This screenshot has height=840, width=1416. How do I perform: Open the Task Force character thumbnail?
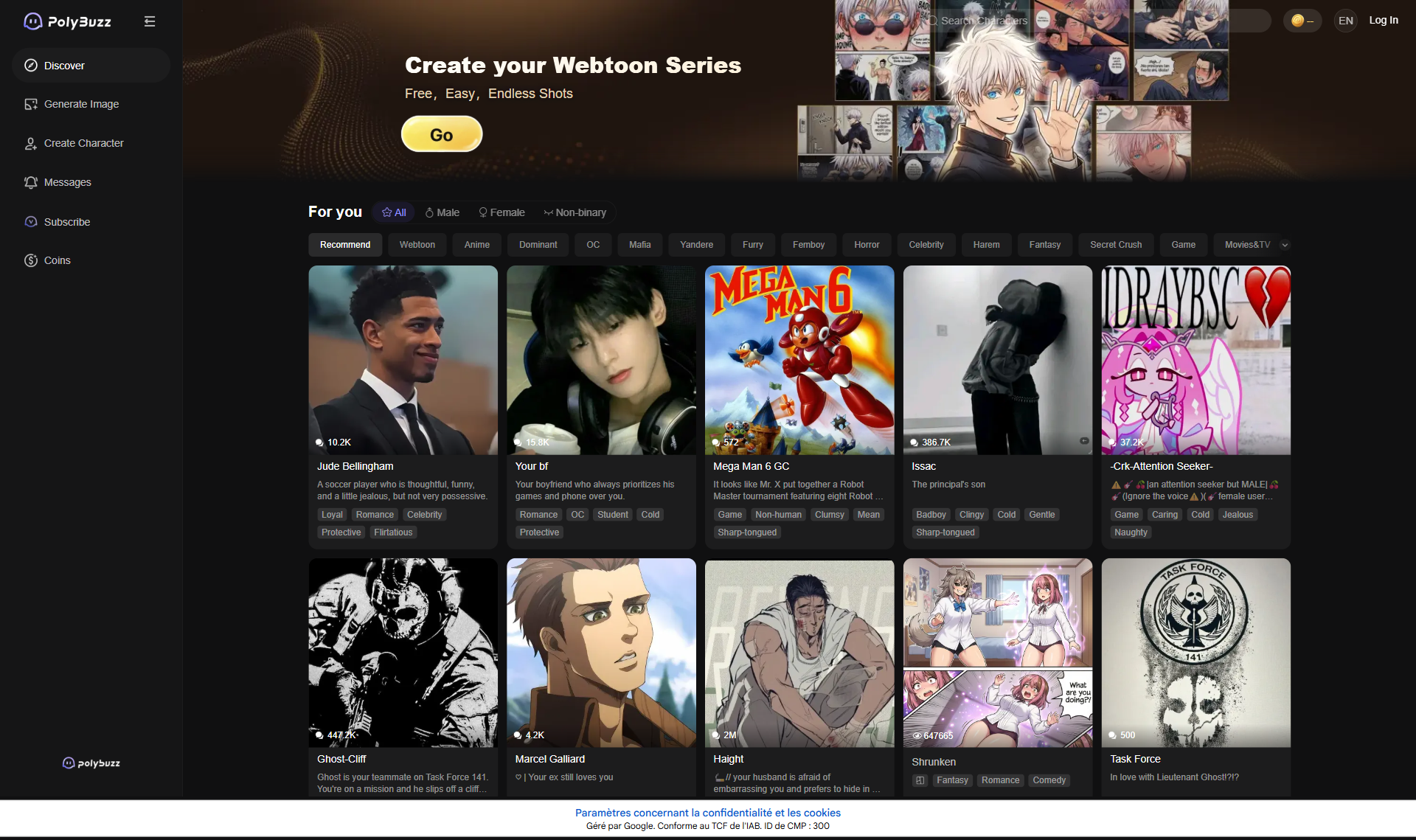[1196, 653]
